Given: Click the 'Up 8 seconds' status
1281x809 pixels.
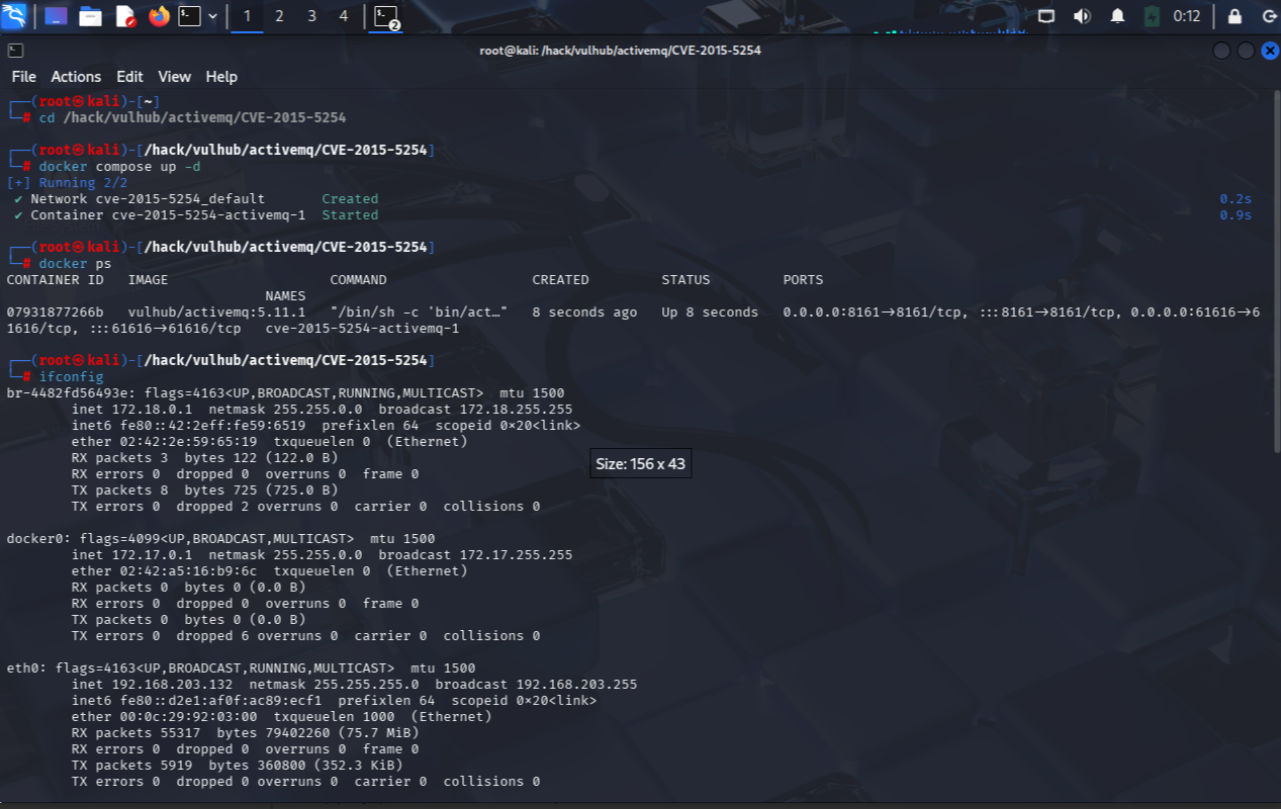Looking at the screenshot, I should coord(710,312).
